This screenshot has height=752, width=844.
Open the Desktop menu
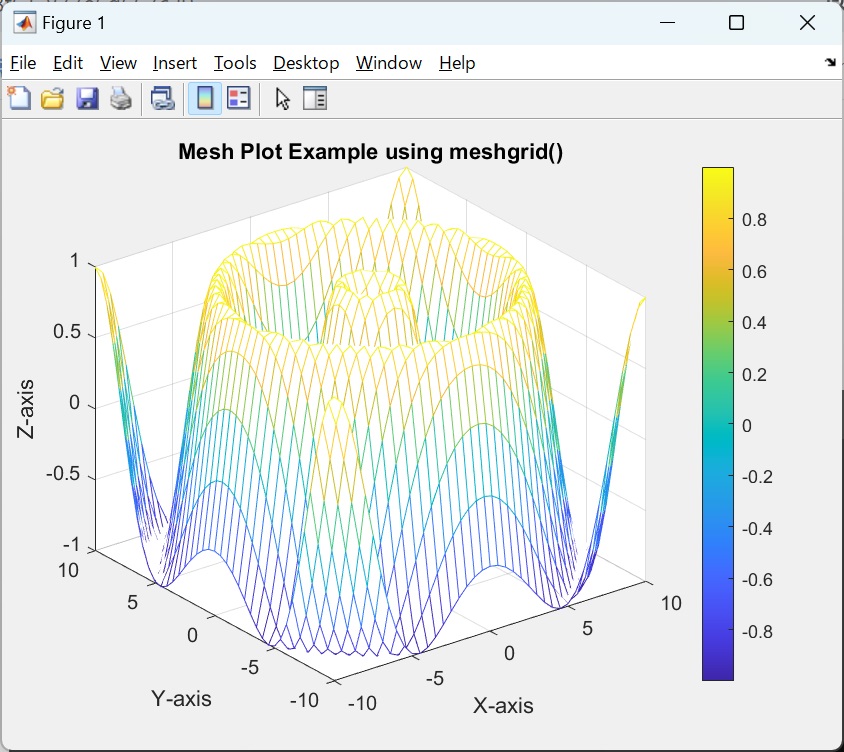pyautogui.click(x=306, y=63)
